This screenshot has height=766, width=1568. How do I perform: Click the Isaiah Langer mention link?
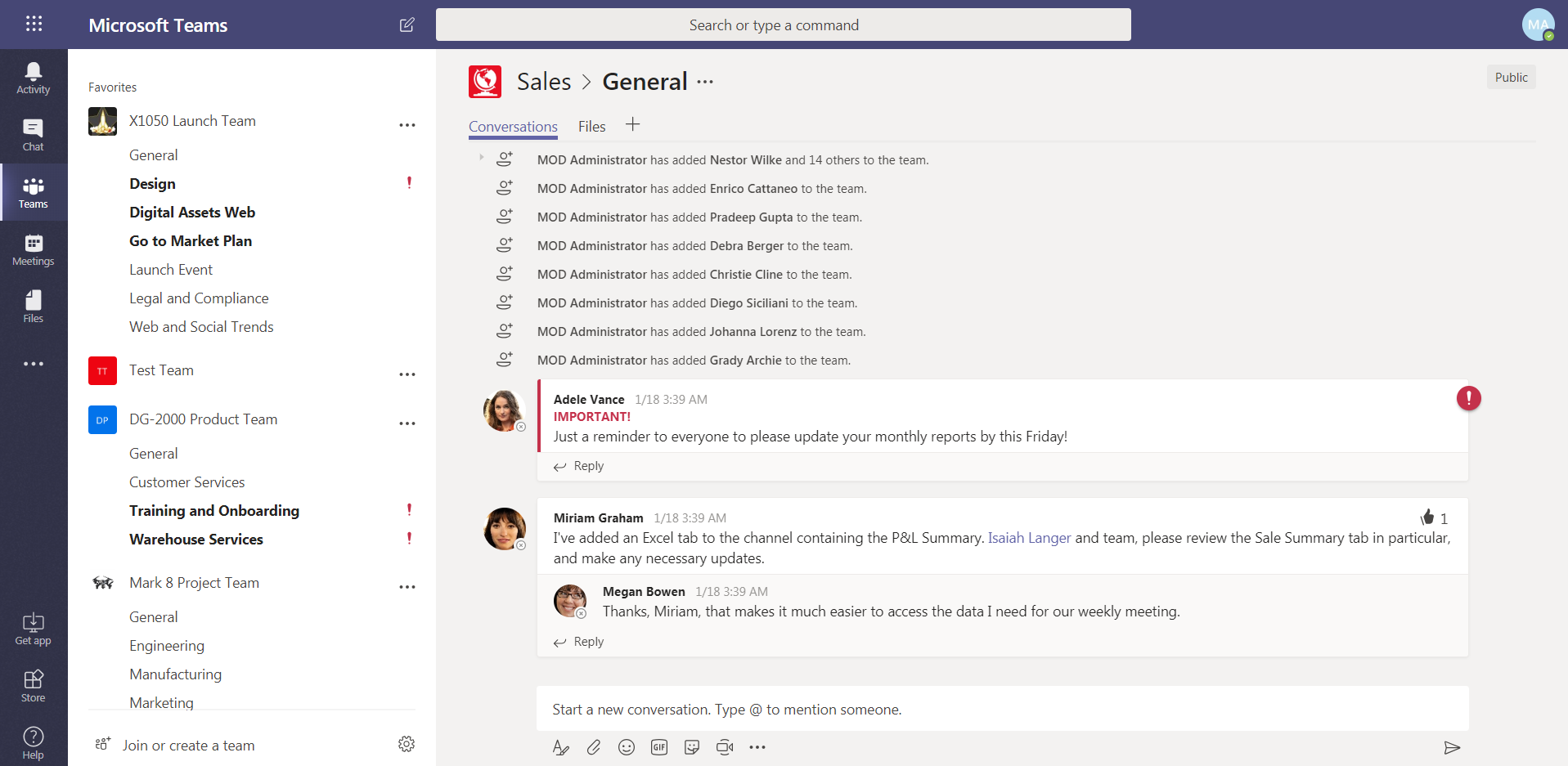[x=1029, y=538]
